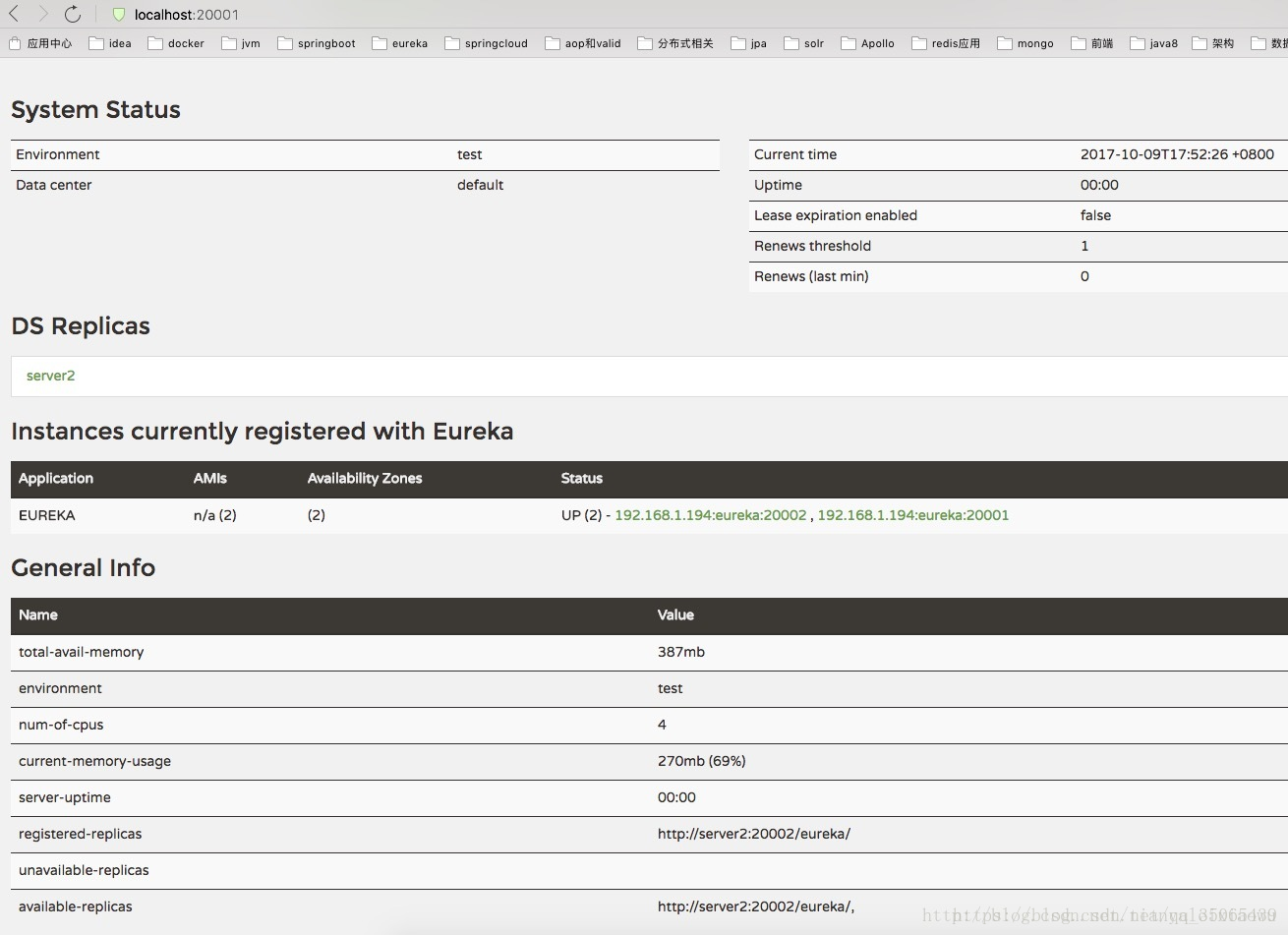Click the current-memory-usage row name
Viewport: 1288px width, 935px height.
point(94,761)
